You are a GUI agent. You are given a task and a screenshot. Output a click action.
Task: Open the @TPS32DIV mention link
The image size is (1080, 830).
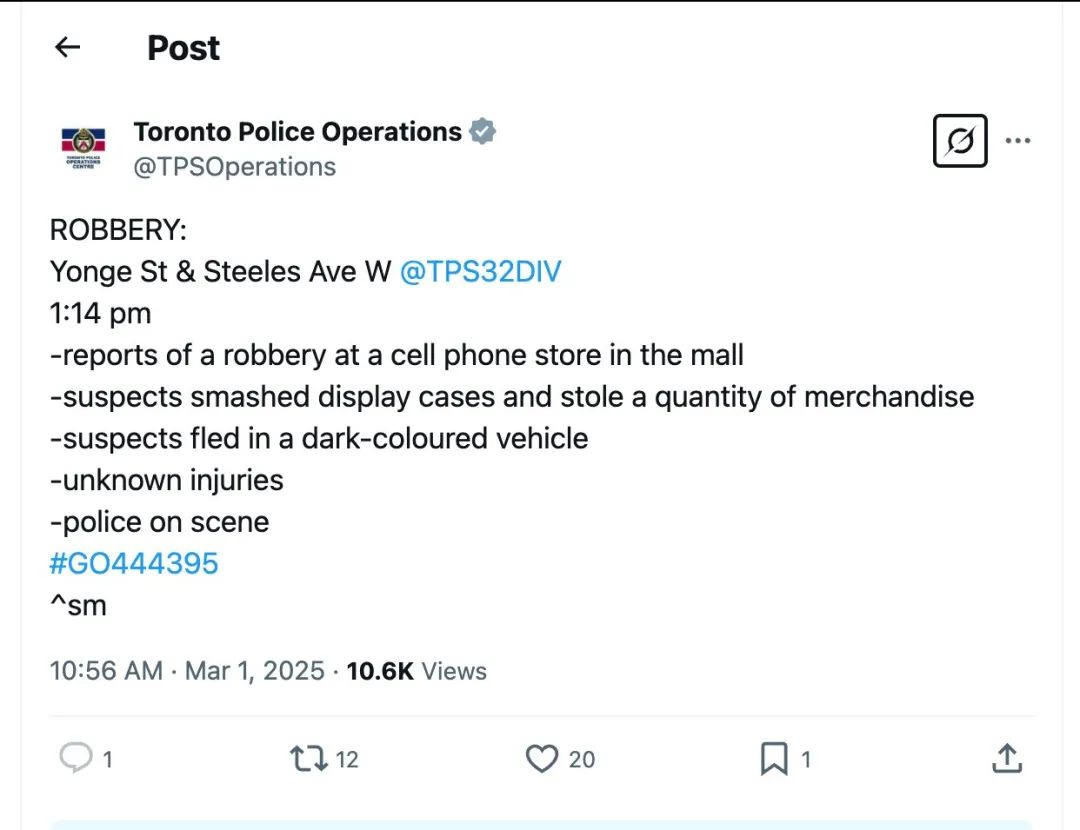481,271
